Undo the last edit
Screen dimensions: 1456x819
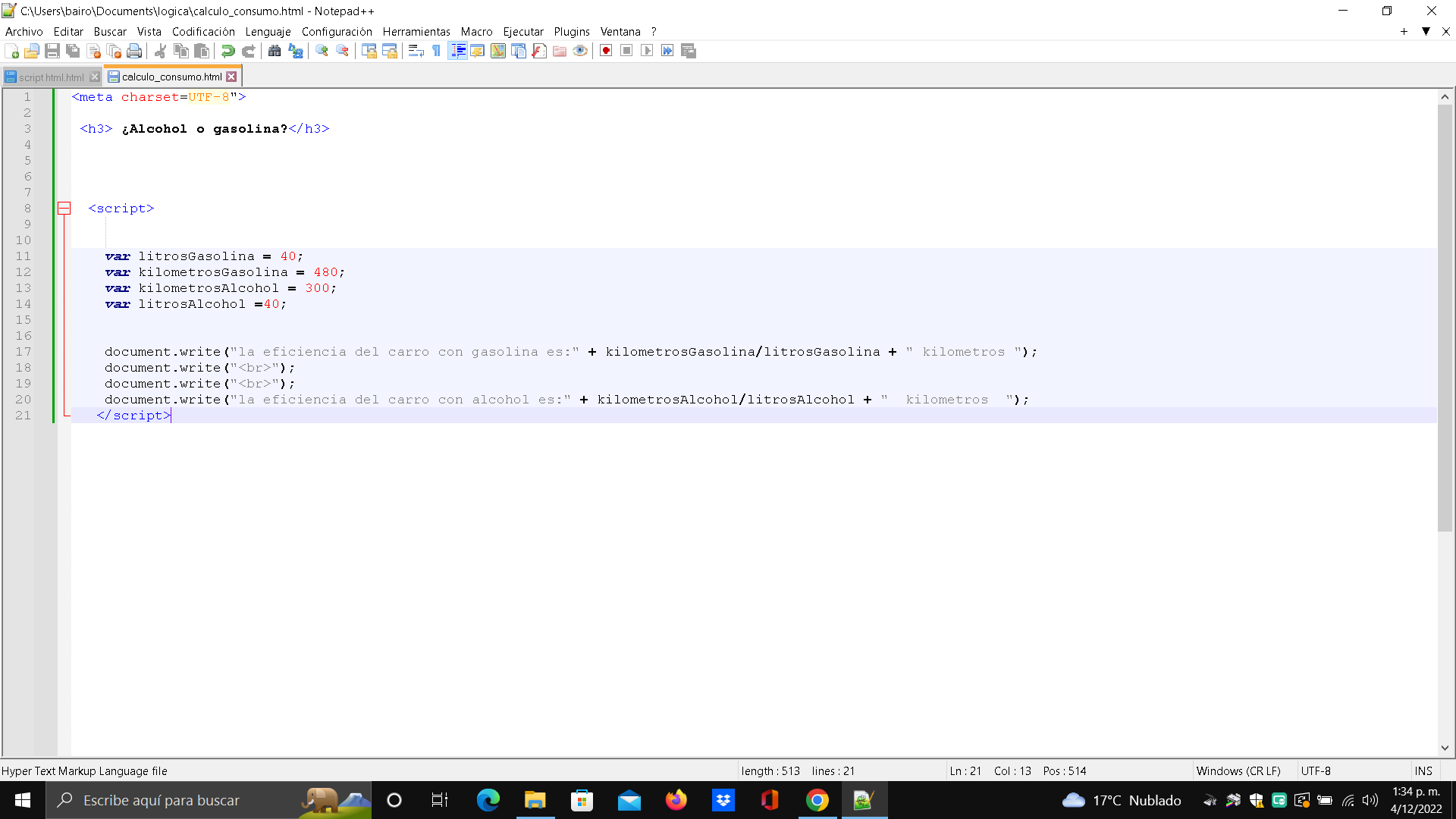227,51
